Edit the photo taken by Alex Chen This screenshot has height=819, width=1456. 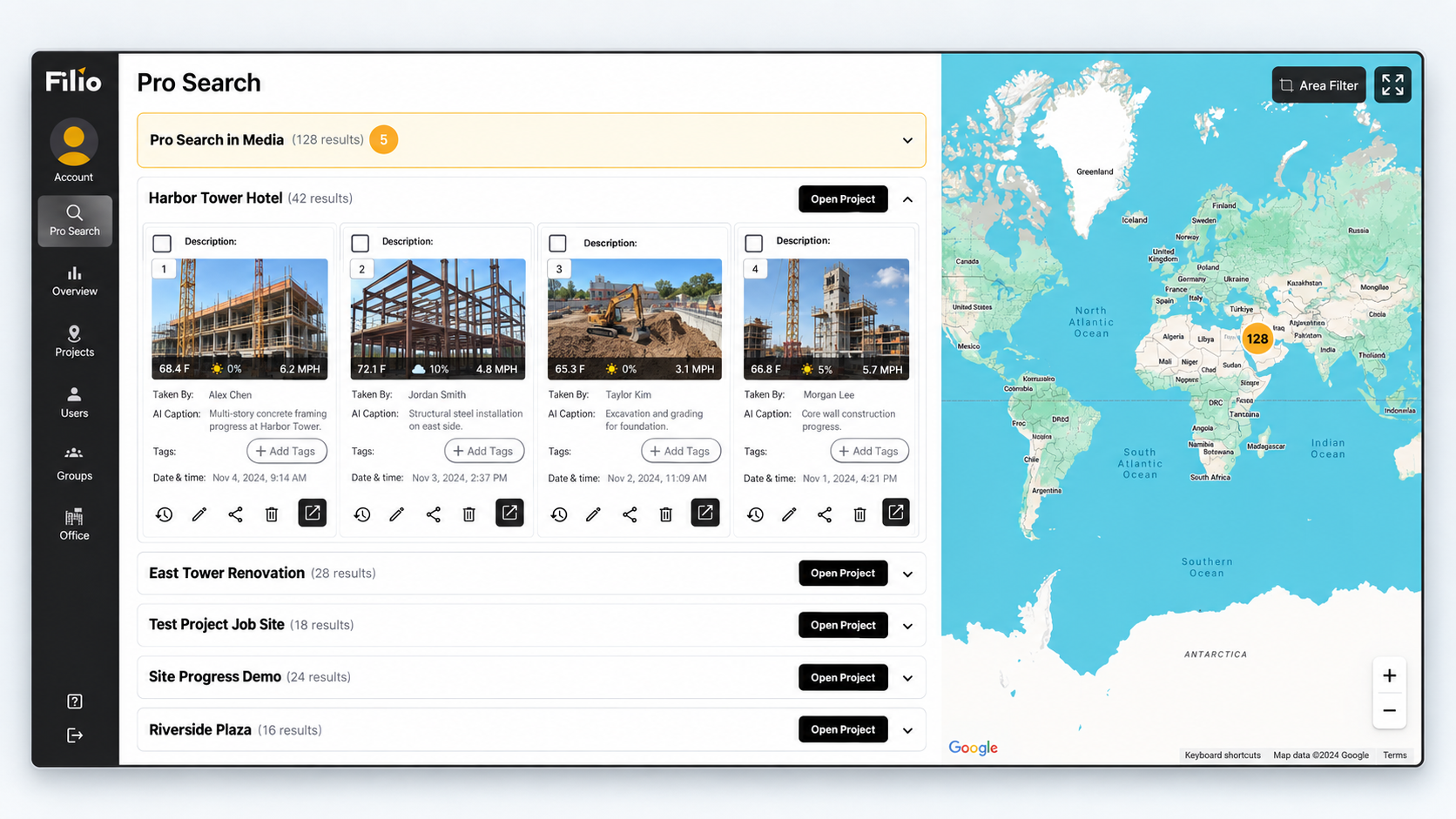199,514
